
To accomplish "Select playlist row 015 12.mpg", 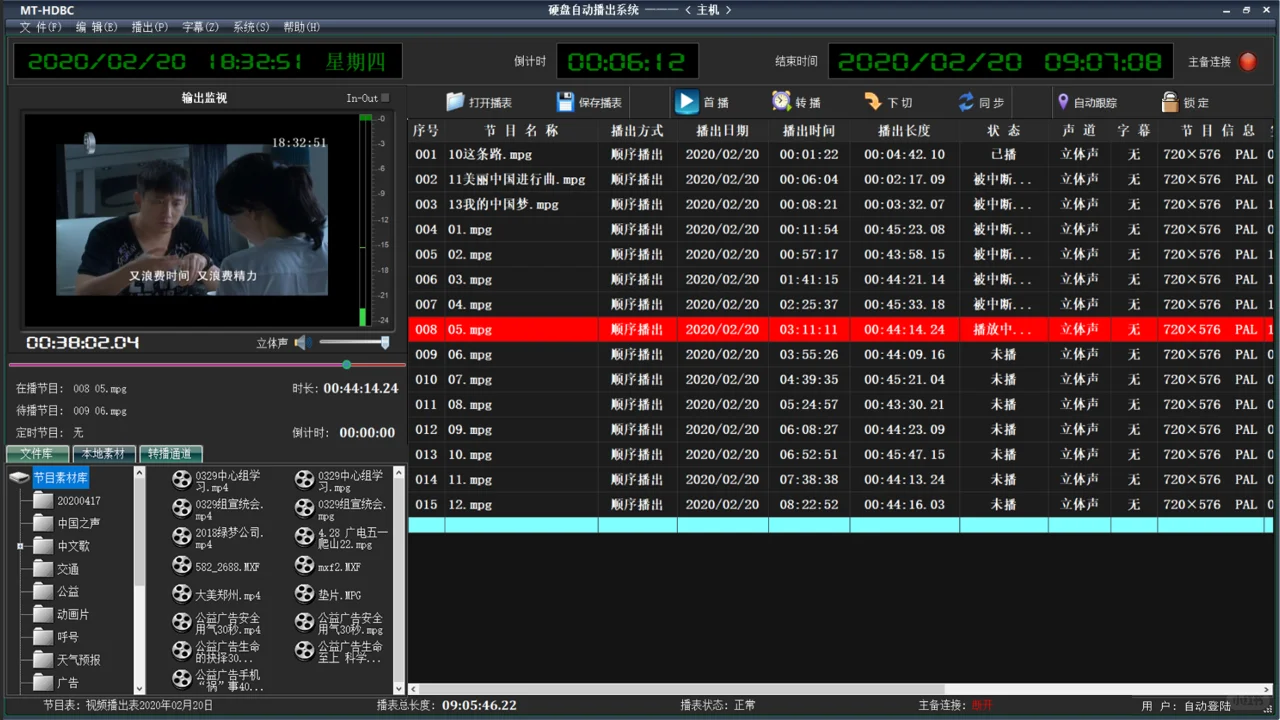I will pos(841,504).
